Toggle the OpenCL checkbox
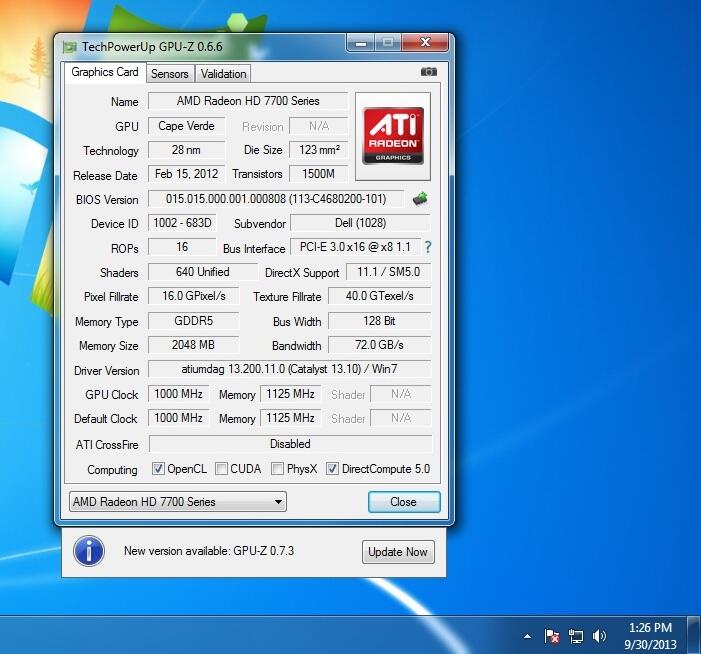The image size is (701, 654). [x=158, y=468]
